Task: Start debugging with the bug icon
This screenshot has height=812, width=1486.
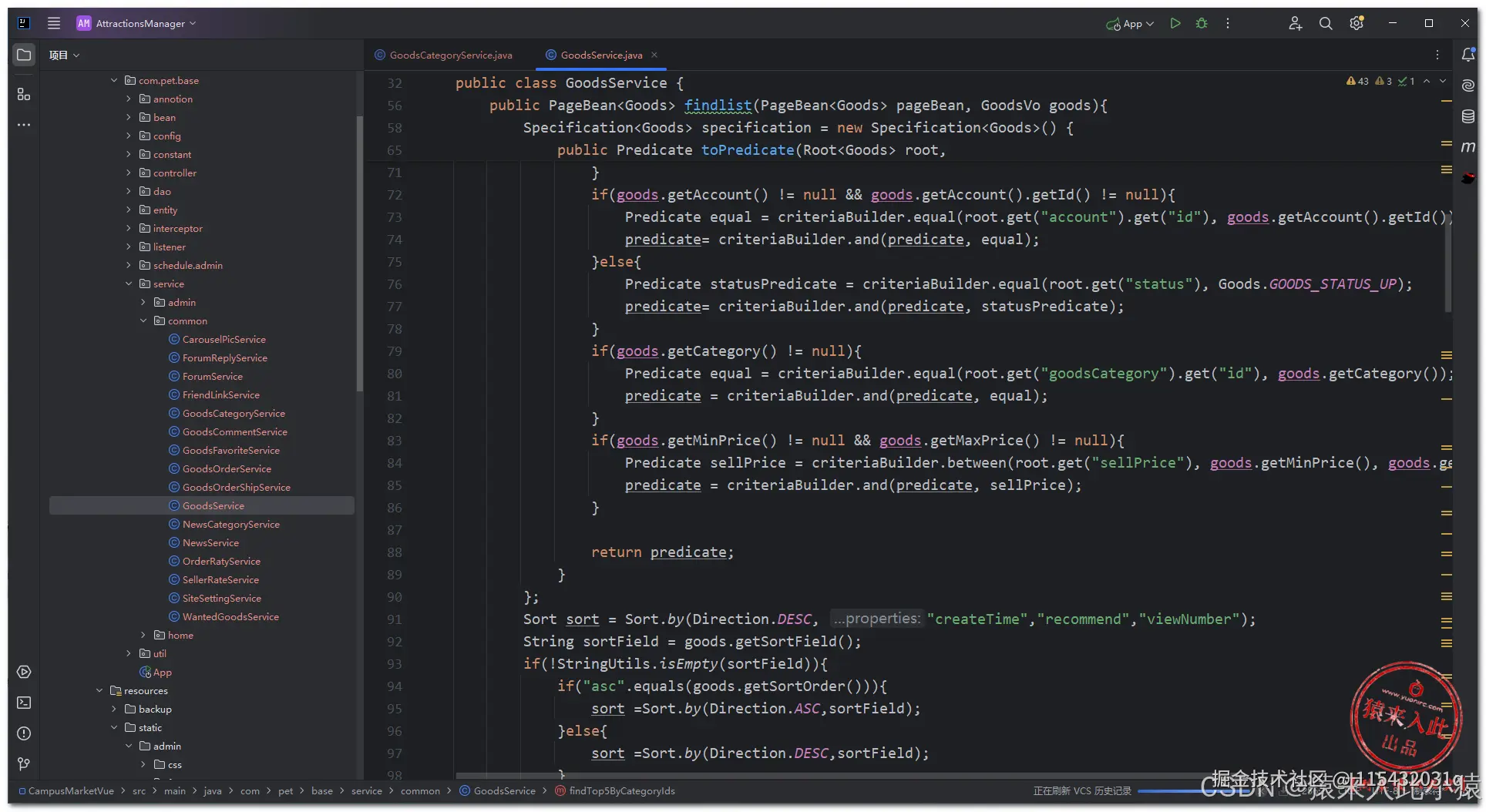Action: click(x=1202, y=23)
